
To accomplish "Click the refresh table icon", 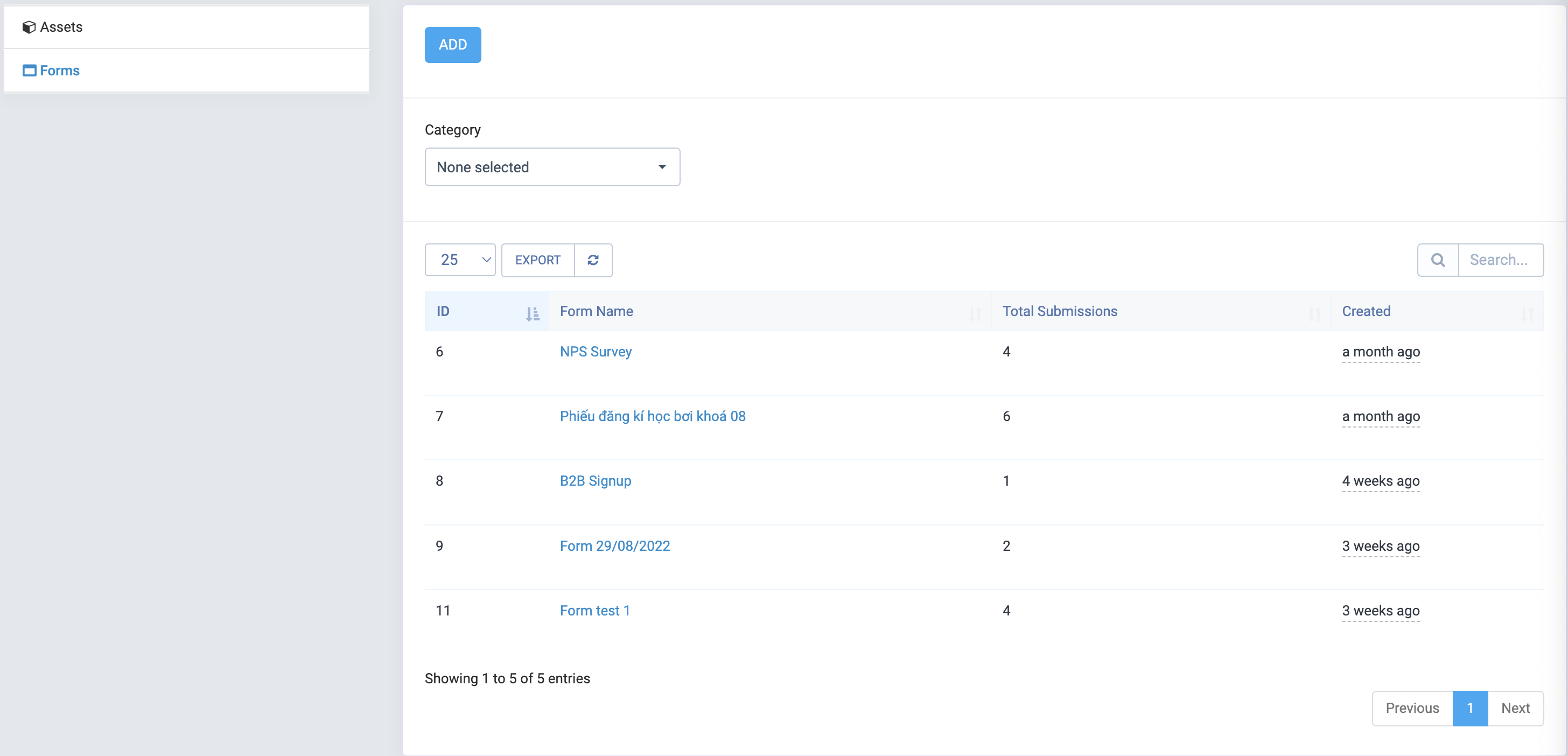I will [593, 260].
